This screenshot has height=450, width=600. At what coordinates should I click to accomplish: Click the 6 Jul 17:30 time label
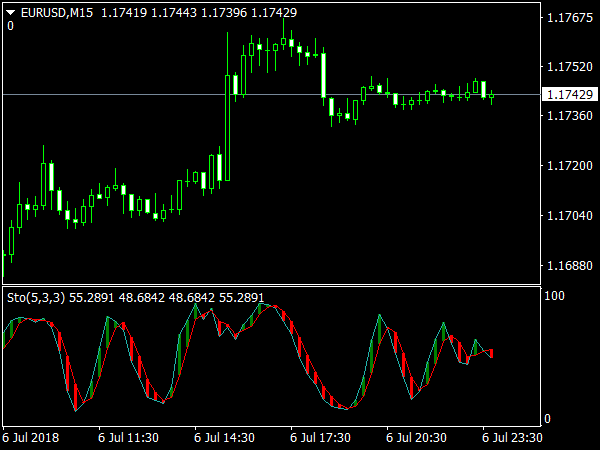[x=320, y=437]
